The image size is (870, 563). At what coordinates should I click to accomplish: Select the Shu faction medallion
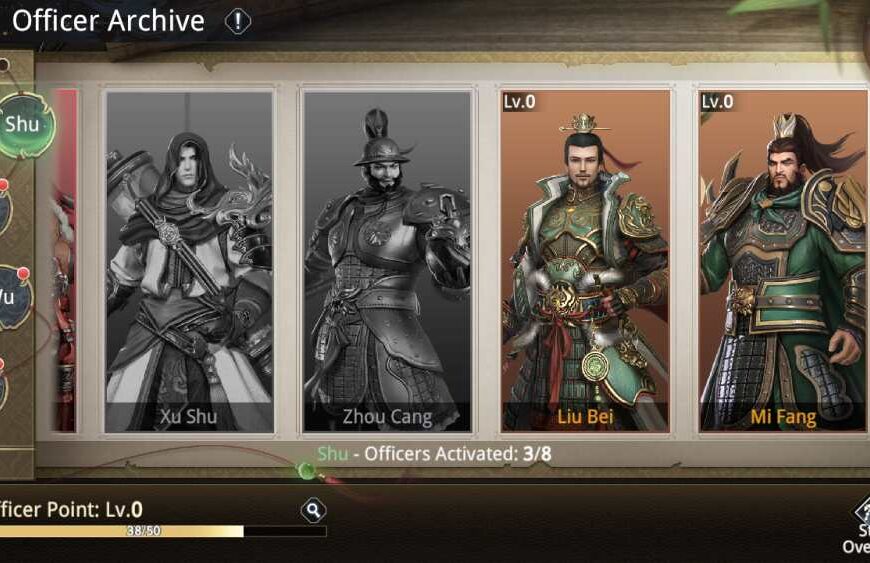click(26, 124)
